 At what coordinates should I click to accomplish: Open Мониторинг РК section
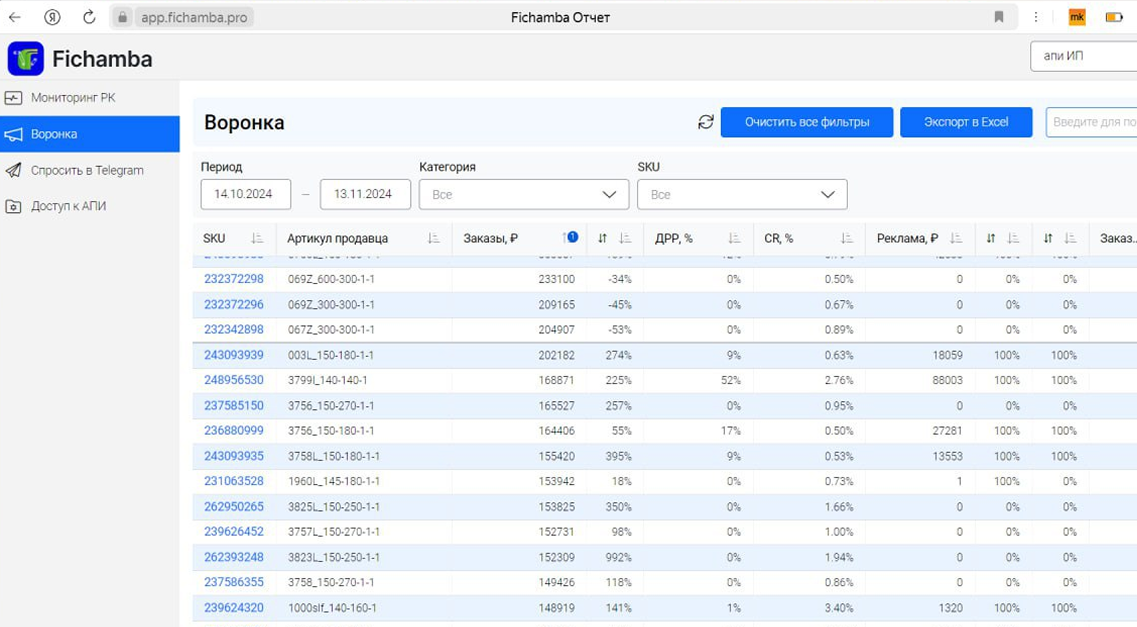89,97
